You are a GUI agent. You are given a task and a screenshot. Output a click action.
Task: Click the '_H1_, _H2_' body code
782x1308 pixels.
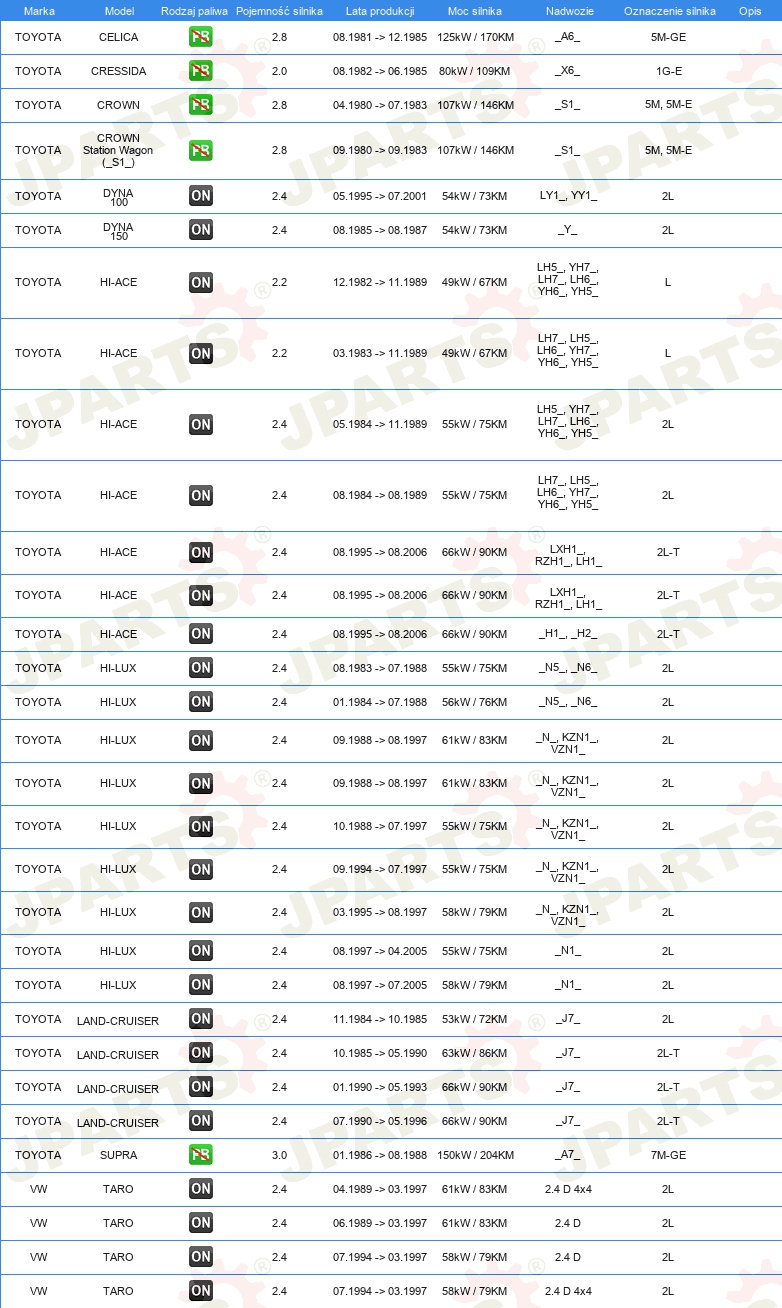(x=568, y=634)
